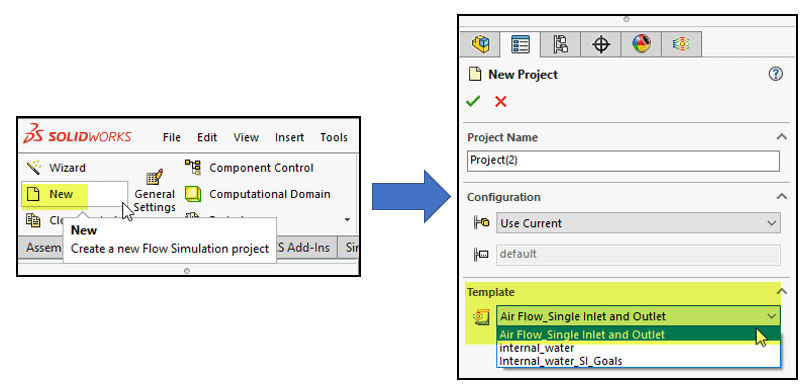Open New Project help question mark
The image size is (810, 389).
(x=775, y=74)
